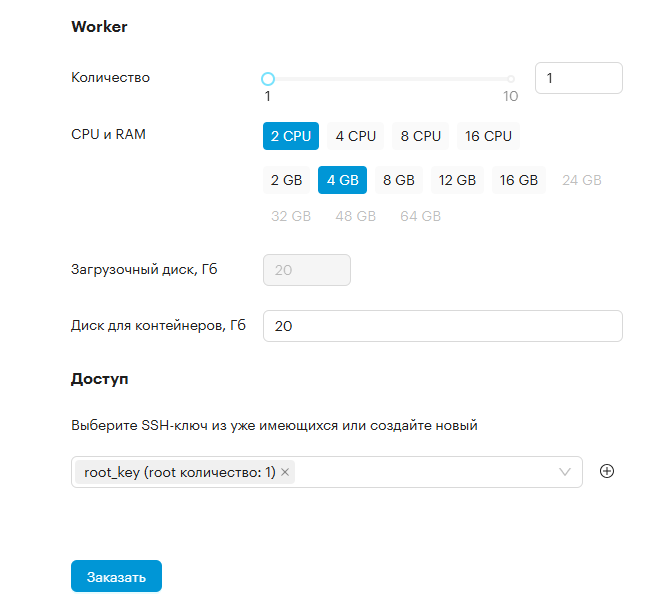This screenshot has height=606, width=646.
Task: Focus the container disk size field
Action: [x=443, y=326]
